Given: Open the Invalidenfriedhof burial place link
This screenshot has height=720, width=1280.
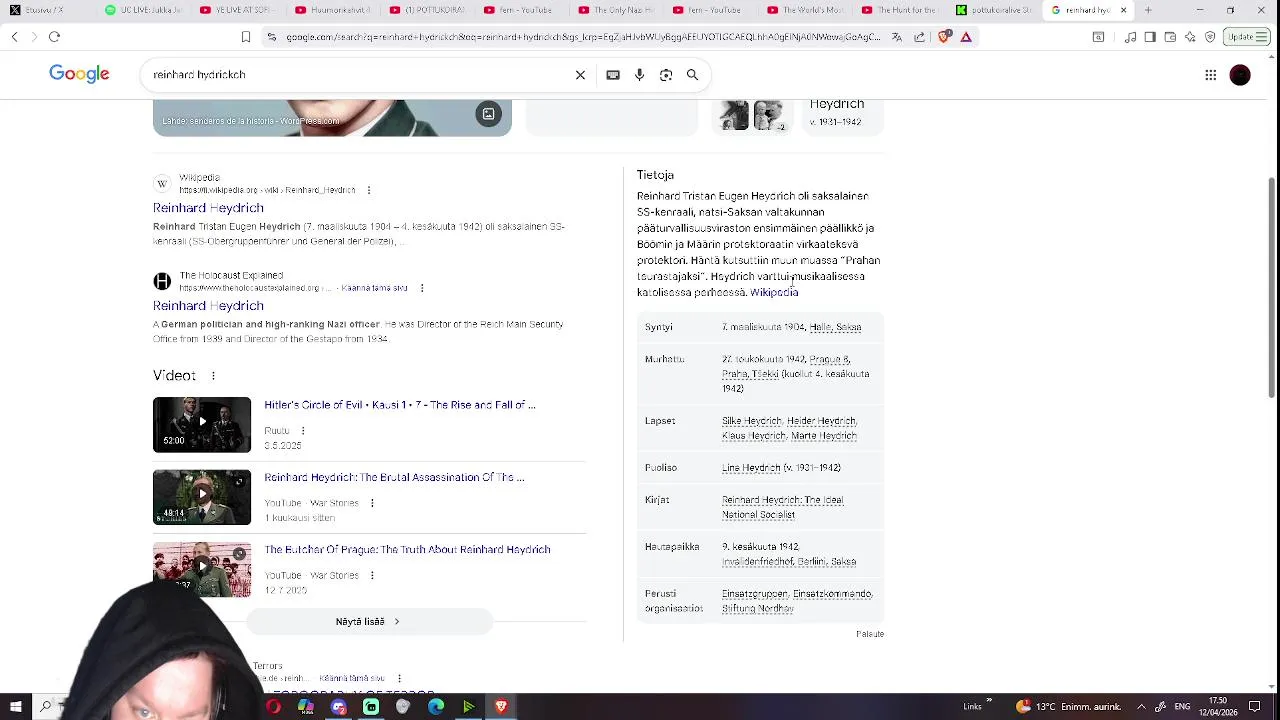Looking at the screenshot, I should click(x=789, y=562).
